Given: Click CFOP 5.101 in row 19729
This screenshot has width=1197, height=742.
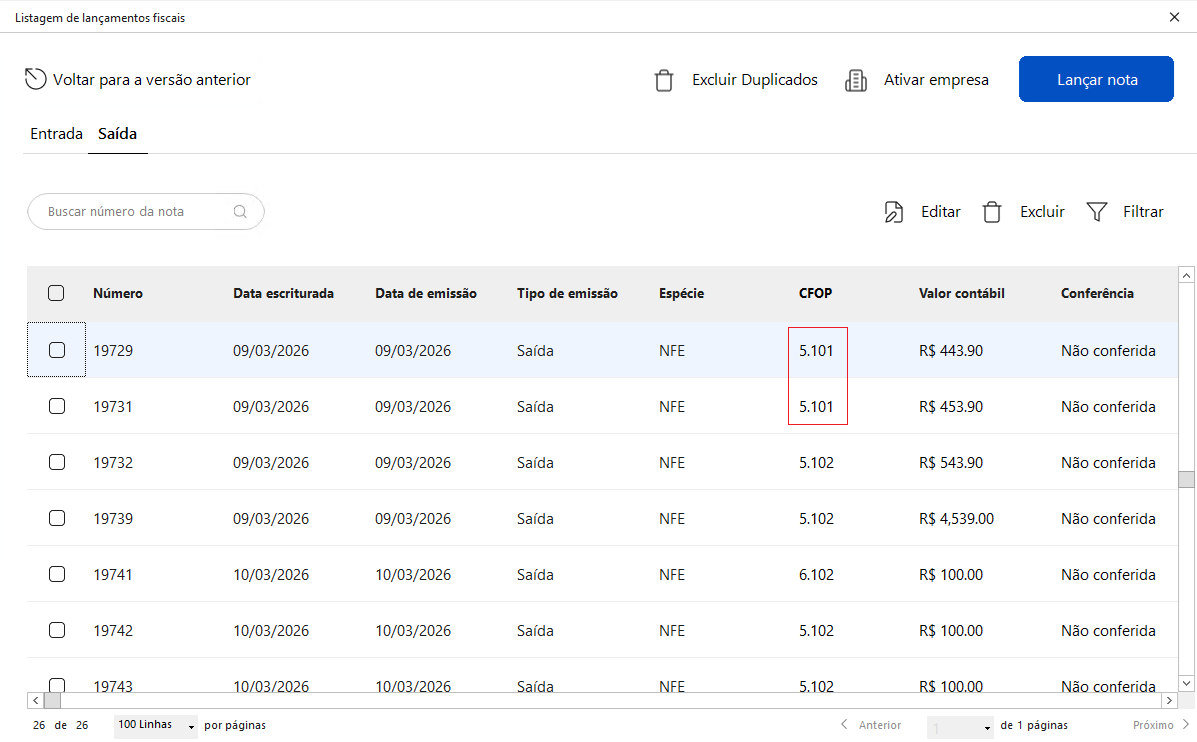Looking at the screenshot, I should point(816,350).
